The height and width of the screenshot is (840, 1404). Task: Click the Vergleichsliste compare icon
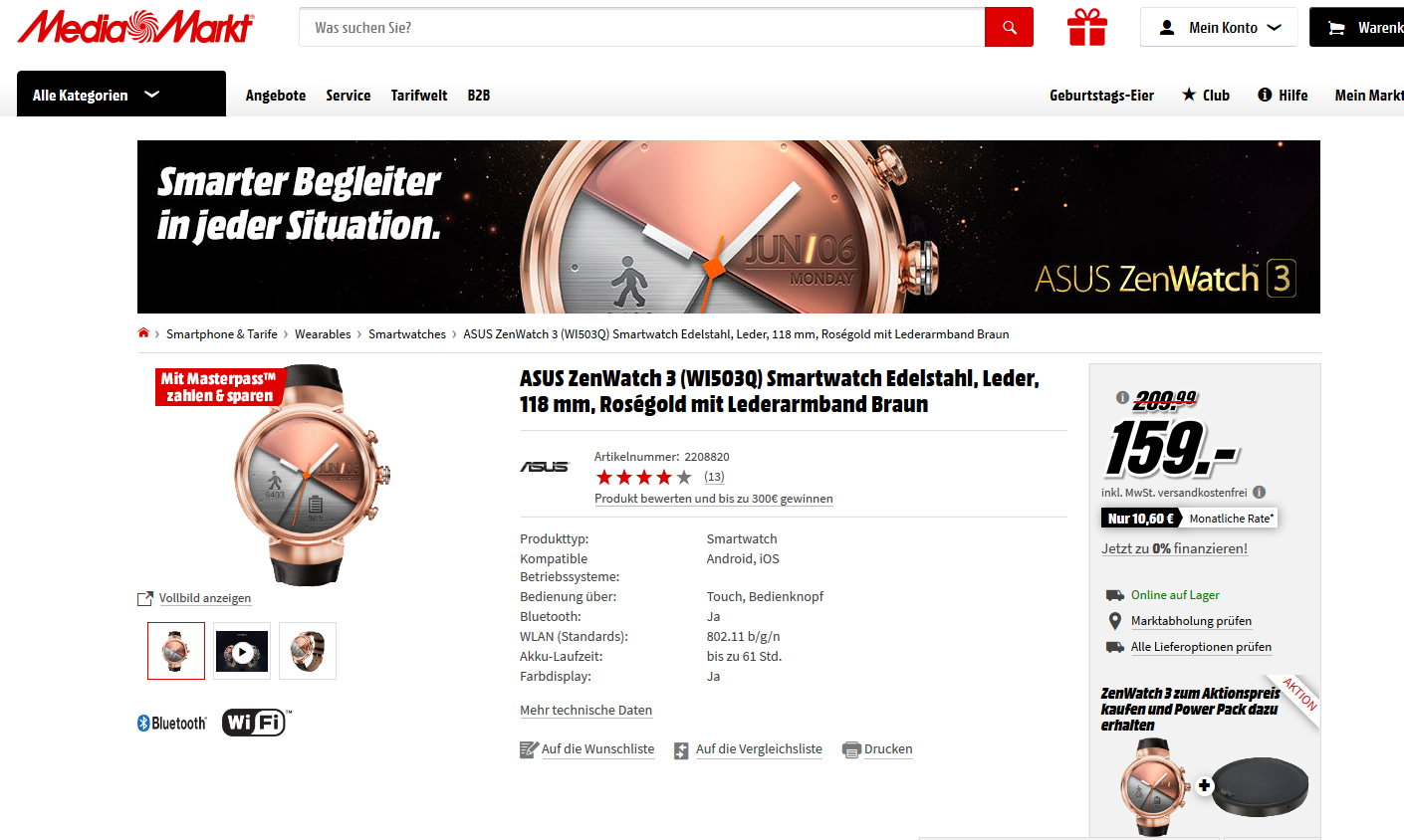tap(682, 749)
